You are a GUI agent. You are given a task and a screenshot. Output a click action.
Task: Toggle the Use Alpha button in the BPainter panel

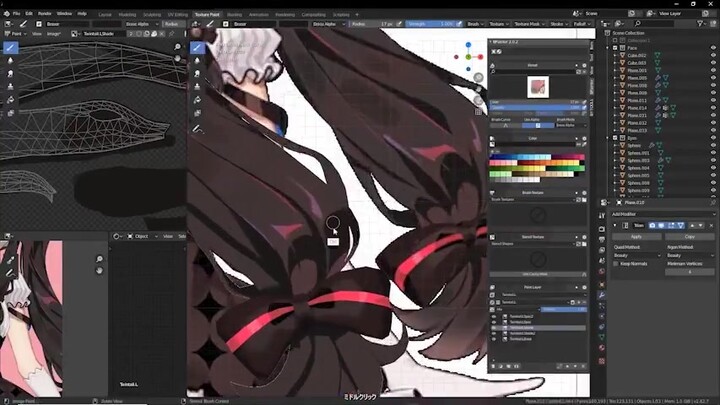click(x=538, y=125)
